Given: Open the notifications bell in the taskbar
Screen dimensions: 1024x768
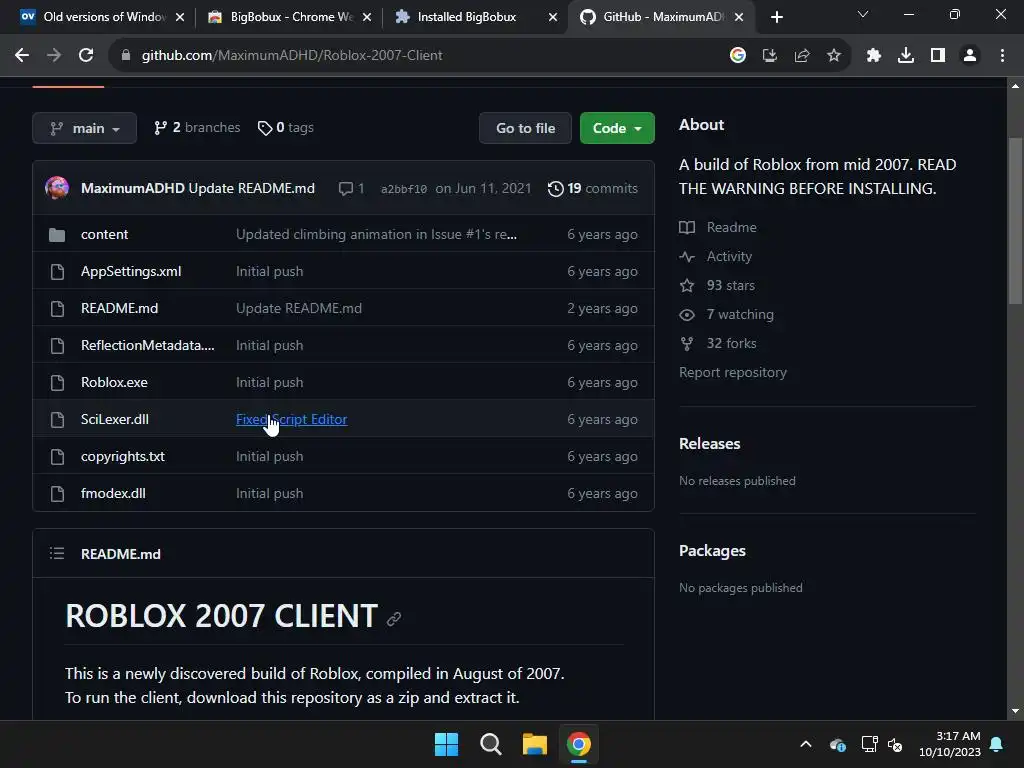Looking at the screenshot, I should pyautogui.click(x=997, y=744).
